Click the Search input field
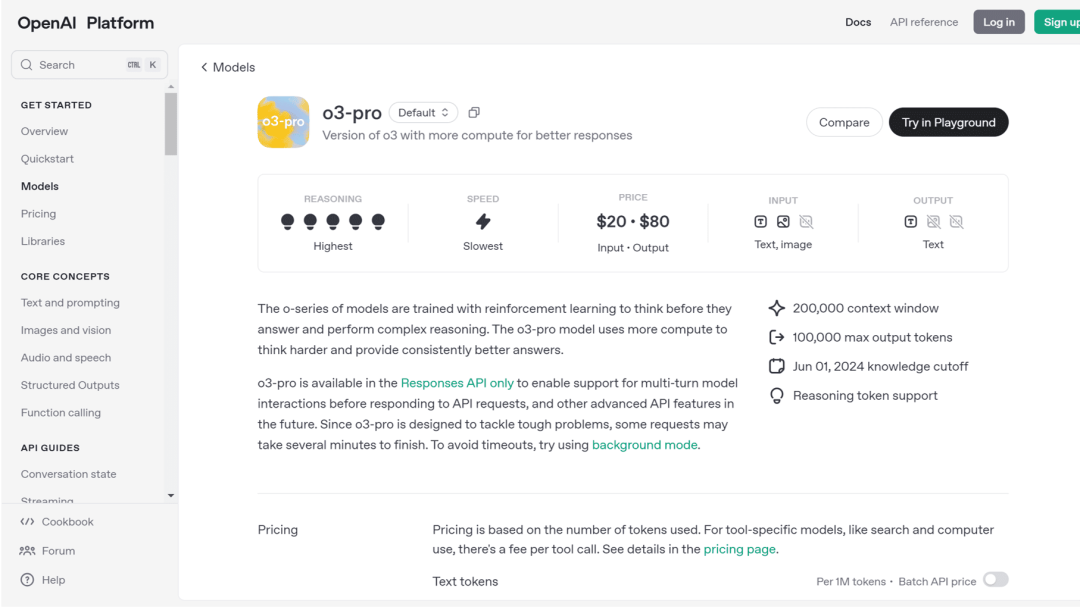This screenshot has height=607, width=1080. pyautogui.click(x=80, y=65)
